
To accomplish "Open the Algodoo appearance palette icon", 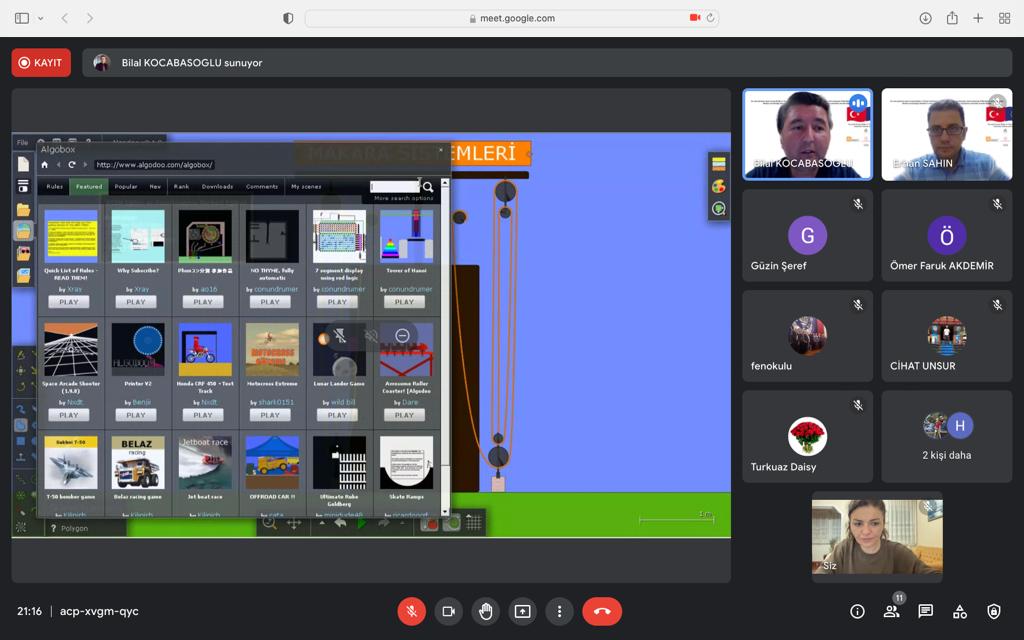I will [x=718, y=187].
